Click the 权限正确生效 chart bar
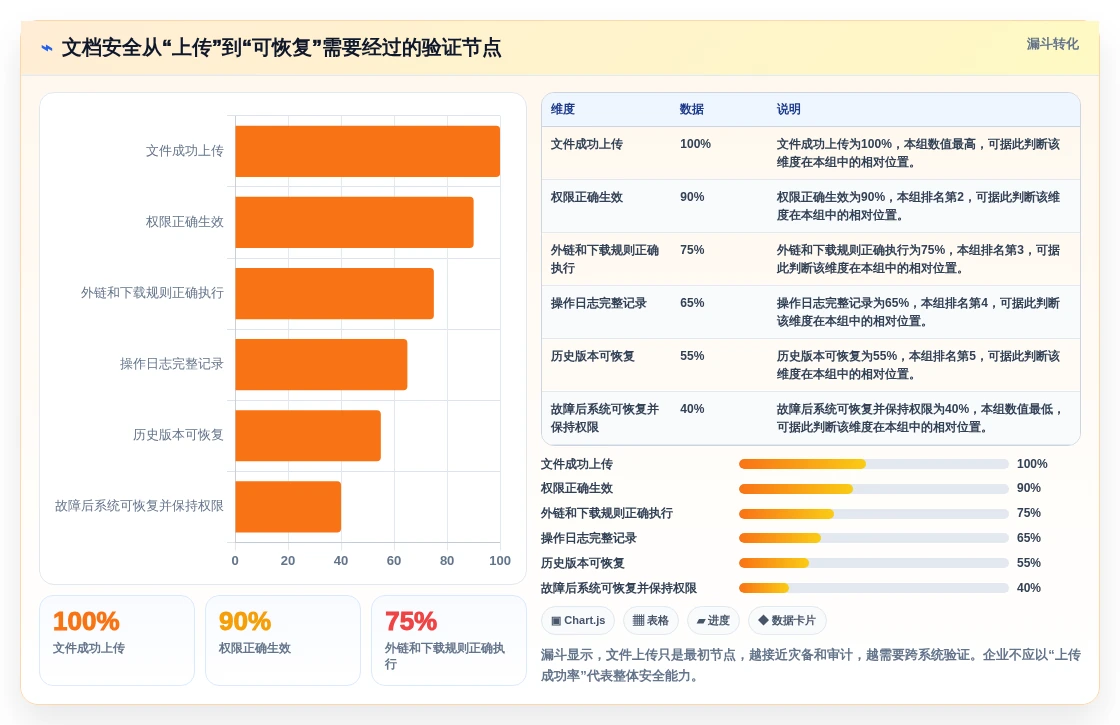 point(354,222)
